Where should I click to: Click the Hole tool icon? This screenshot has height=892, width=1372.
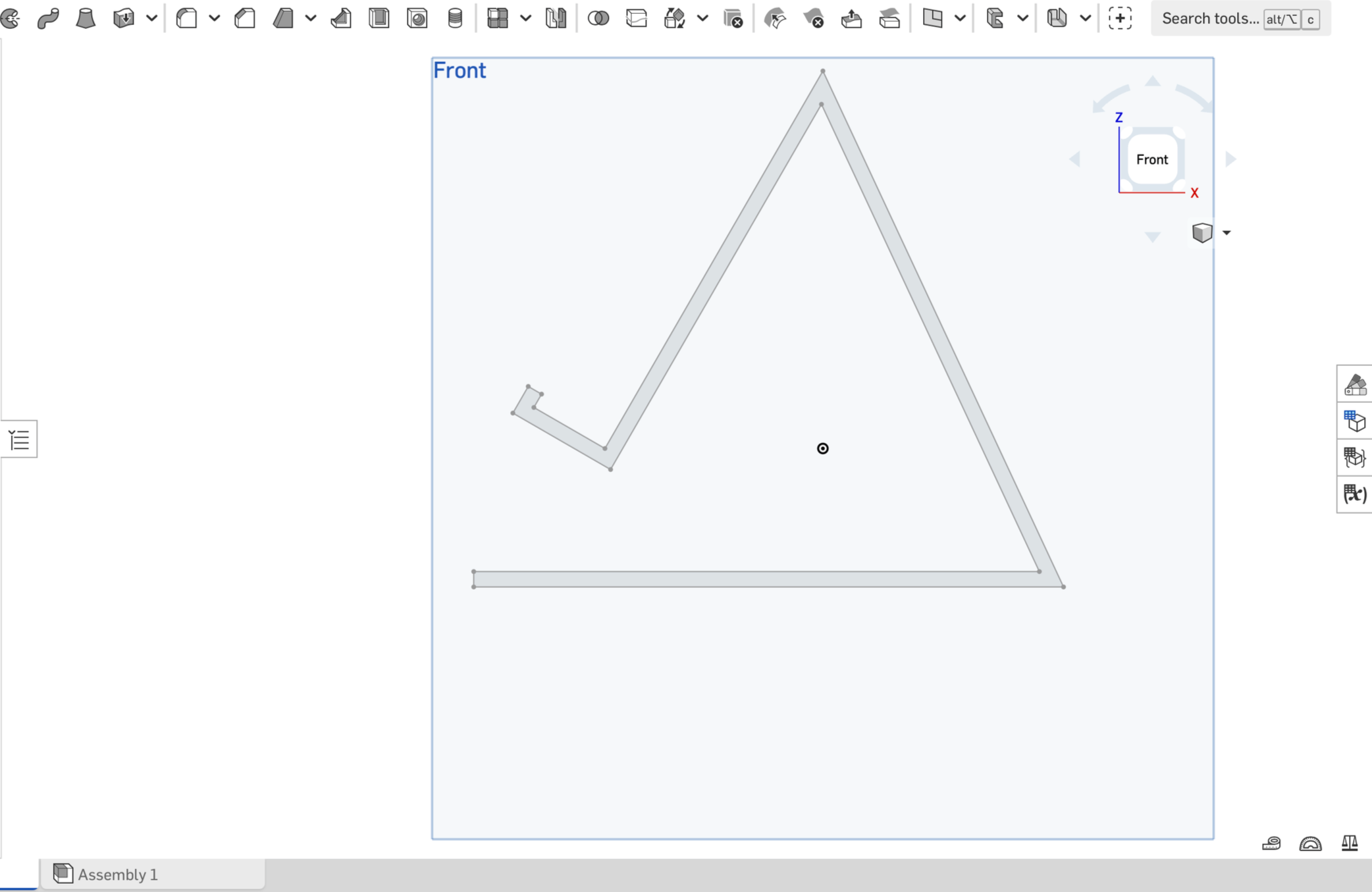point(417,18)
